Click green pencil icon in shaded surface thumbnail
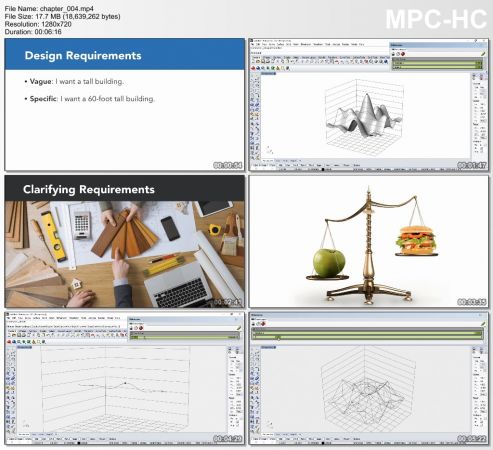 point(483,54)
